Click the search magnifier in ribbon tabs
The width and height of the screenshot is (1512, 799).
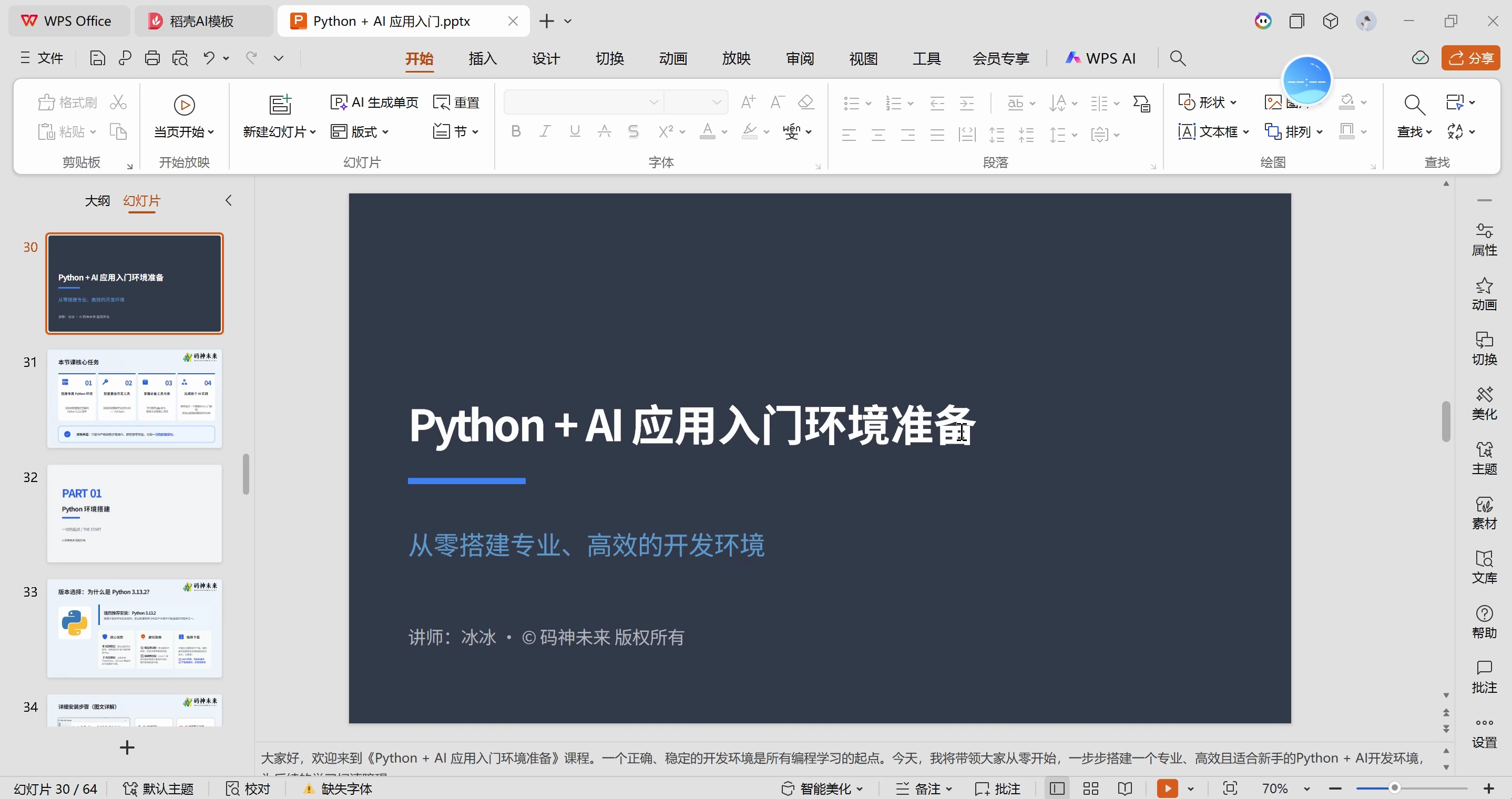click(x=1178, y=58)
